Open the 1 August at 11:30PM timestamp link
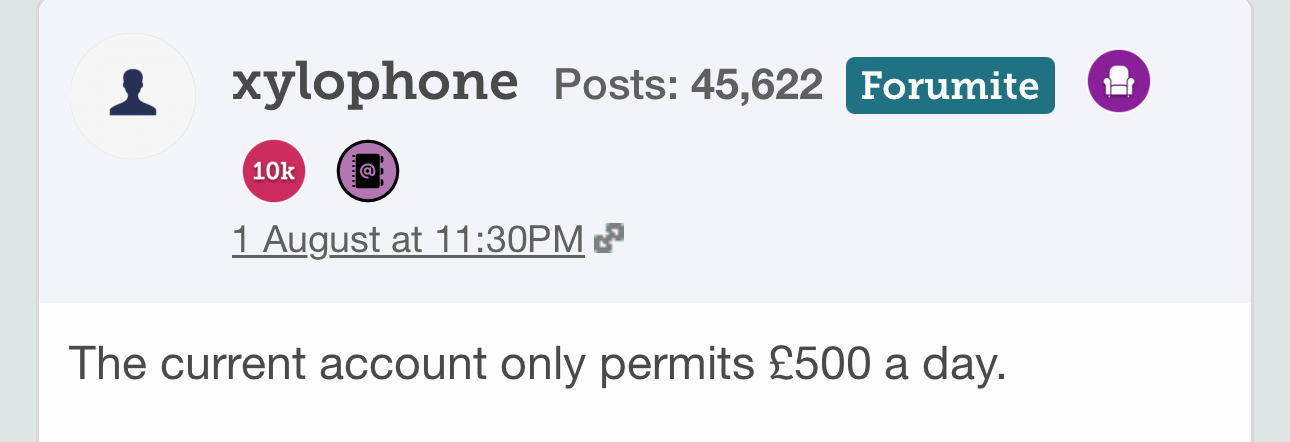 pos(408,240)
